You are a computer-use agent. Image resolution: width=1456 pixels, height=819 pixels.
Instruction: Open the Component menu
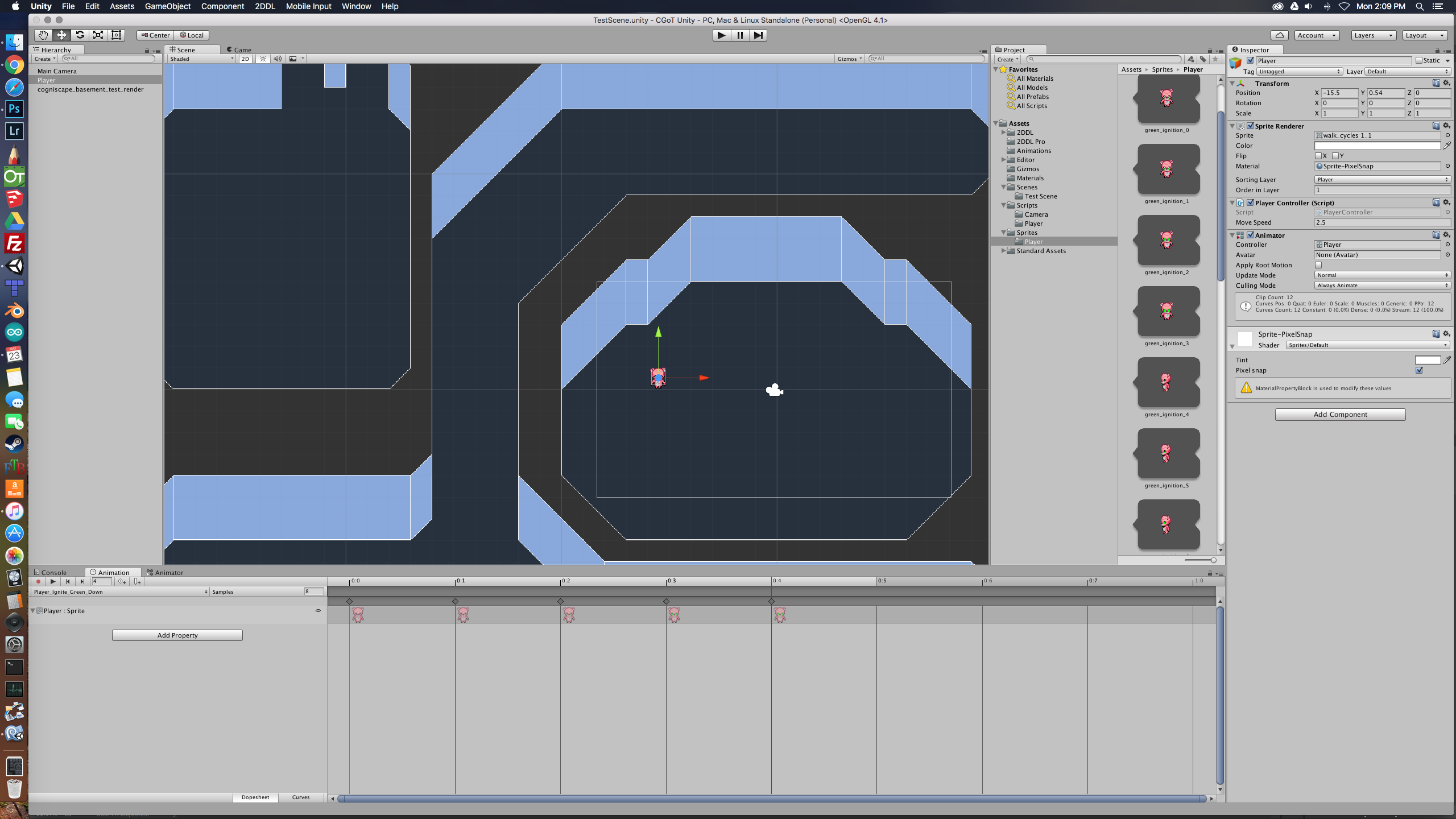tap(222, 6)
